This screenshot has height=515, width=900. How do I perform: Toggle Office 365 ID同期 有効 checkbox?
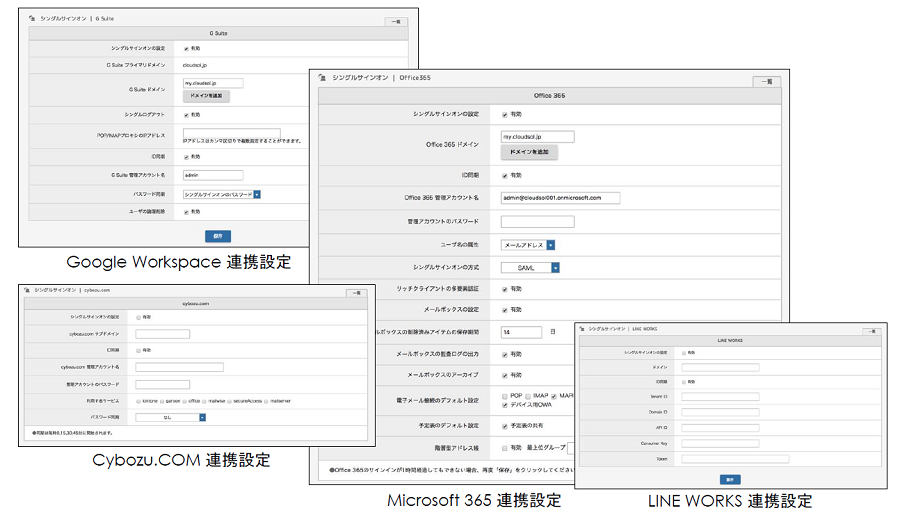tap(505, 176)
